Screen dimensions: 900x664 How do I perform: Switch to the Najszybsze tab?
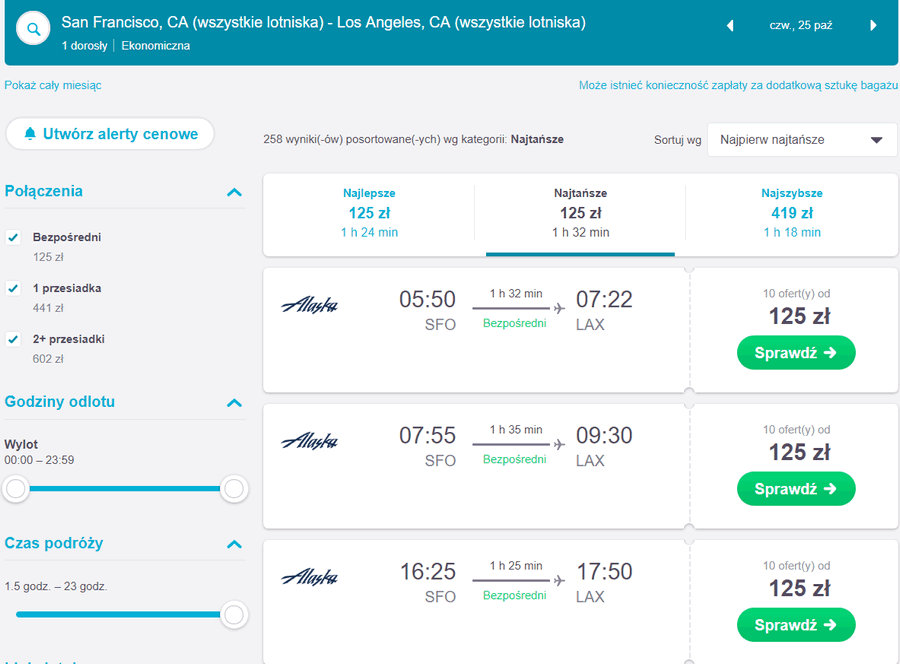(x=791, y=213)
